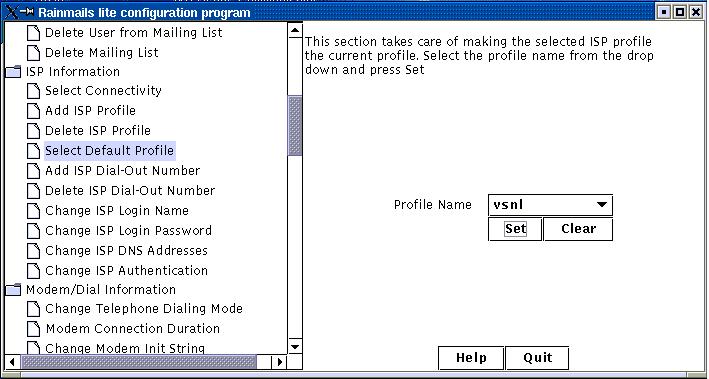Click the page icon beside Select Connectivity

(x=33, y=91)
